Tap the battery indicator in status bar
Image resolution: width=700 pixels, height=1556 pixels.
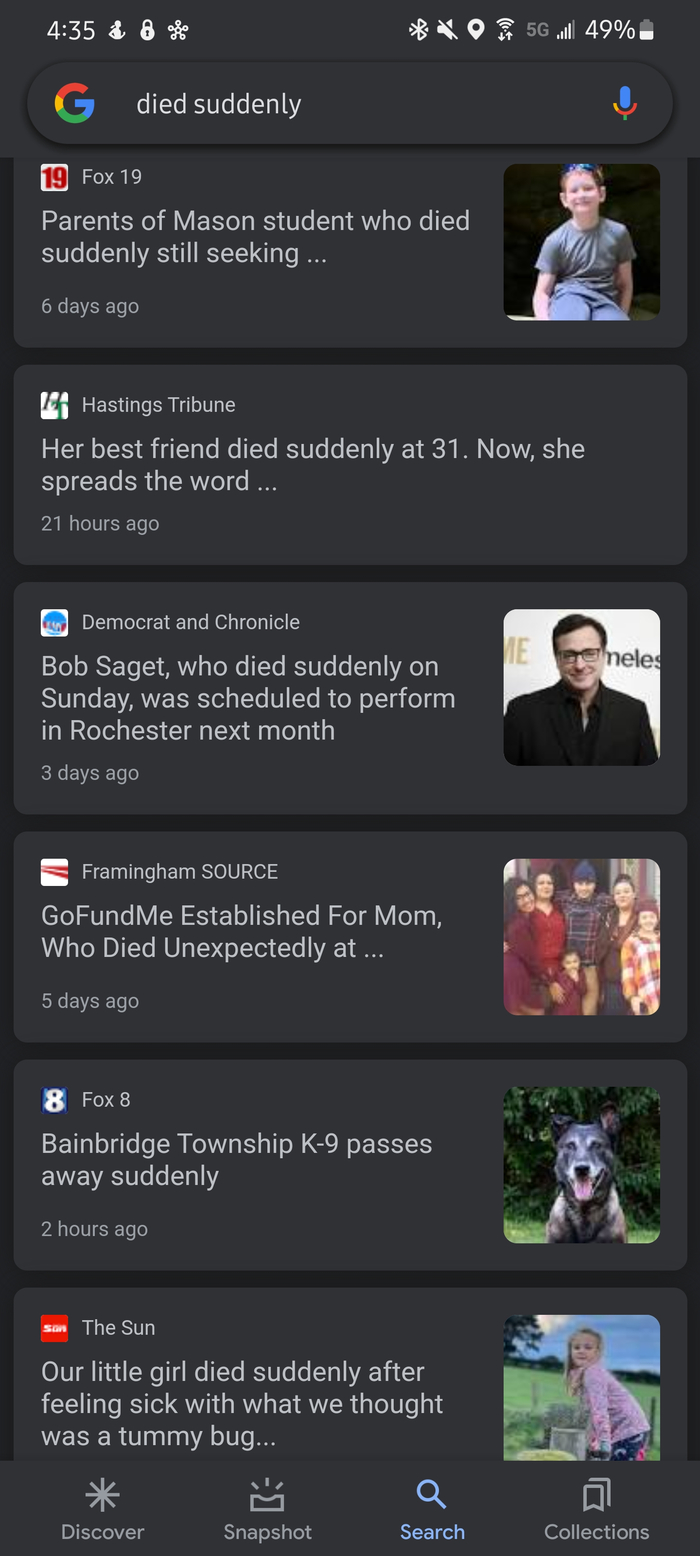(646, 30)
